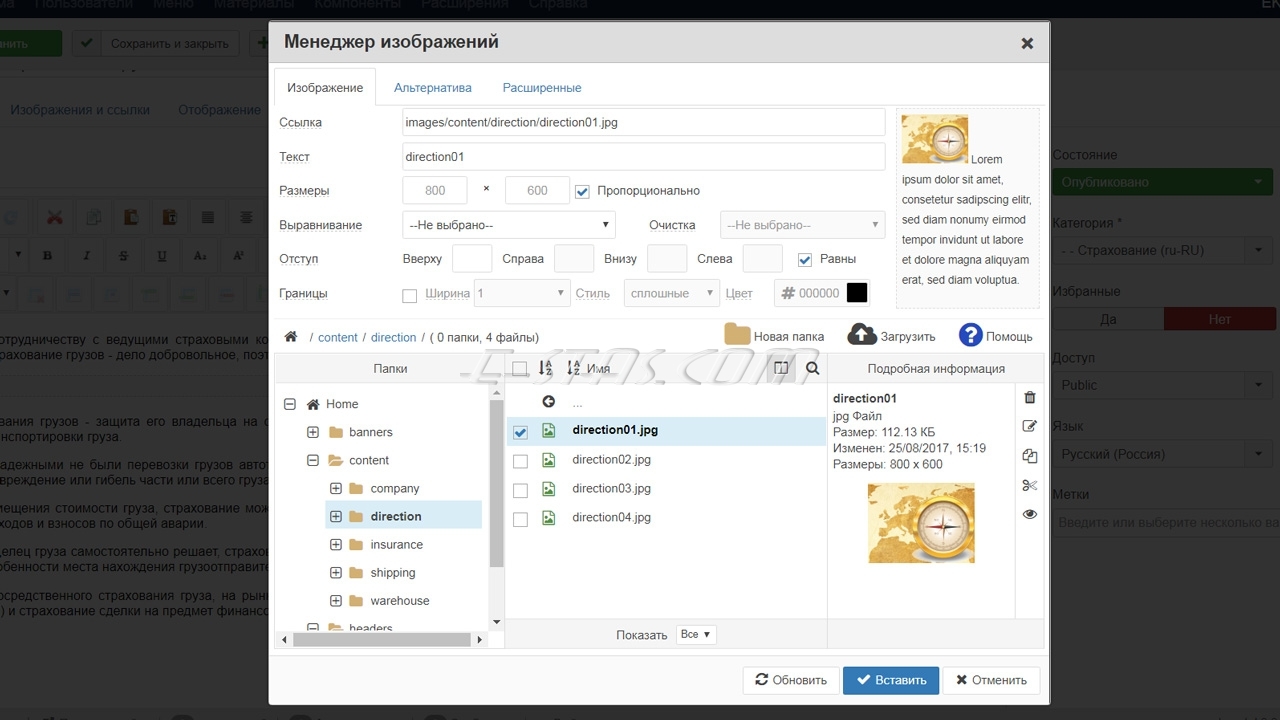Rename selected file using the edit icon
Viewport: 1280px width, 720px height.
pyautogui.click(x=1030, y=426)
